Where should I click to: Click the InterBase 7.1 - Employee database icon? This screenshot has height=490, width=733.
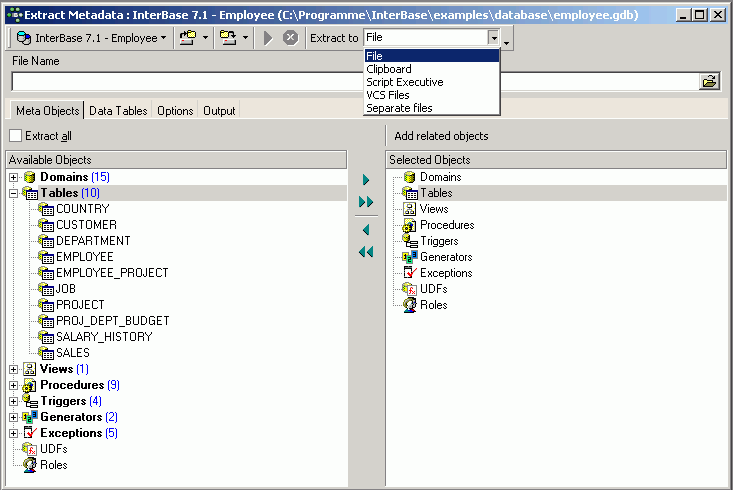click(x=23, y=38)
